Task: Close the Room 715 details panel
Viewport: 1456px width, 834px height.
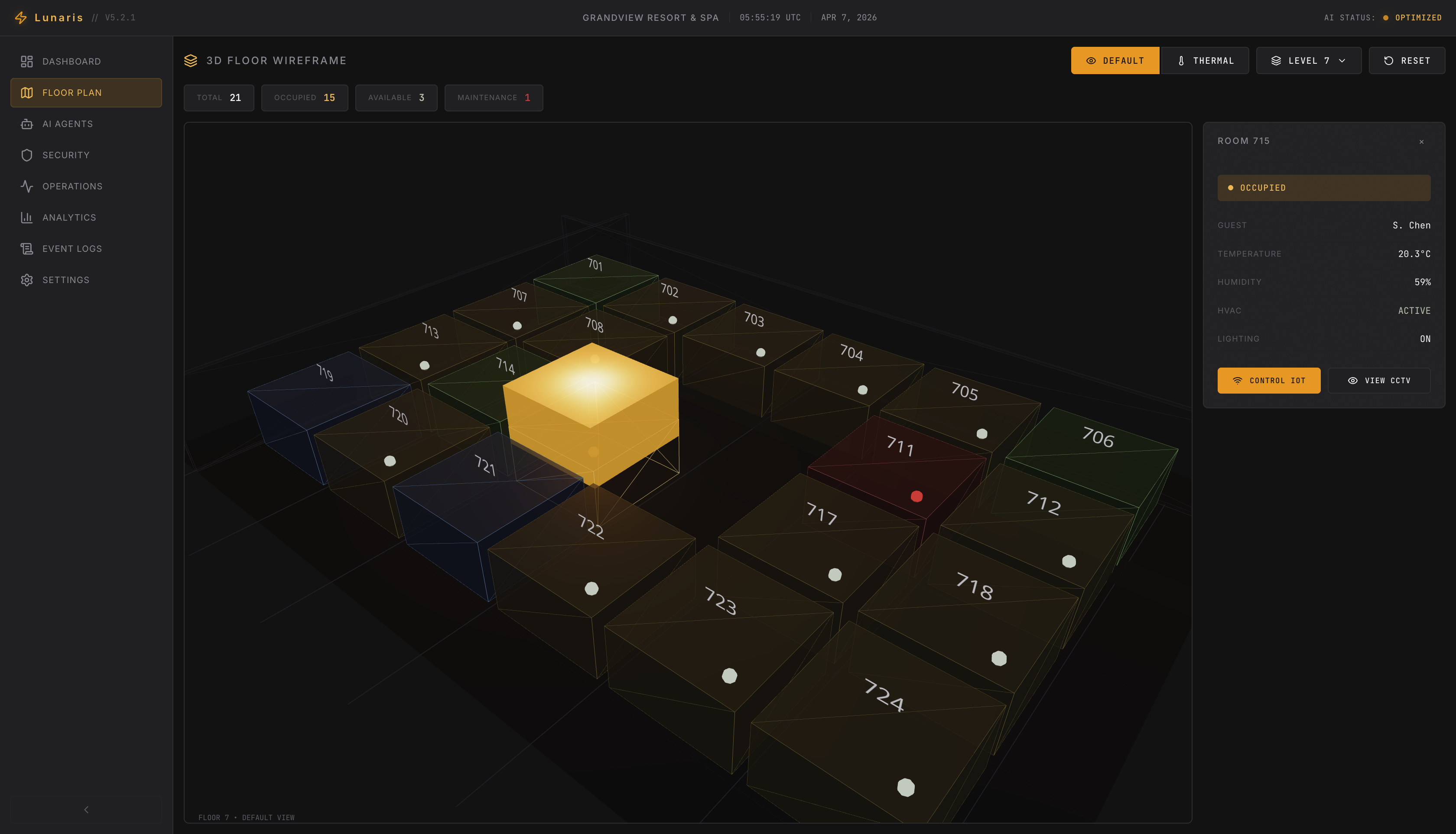Action: [1421, 141]
